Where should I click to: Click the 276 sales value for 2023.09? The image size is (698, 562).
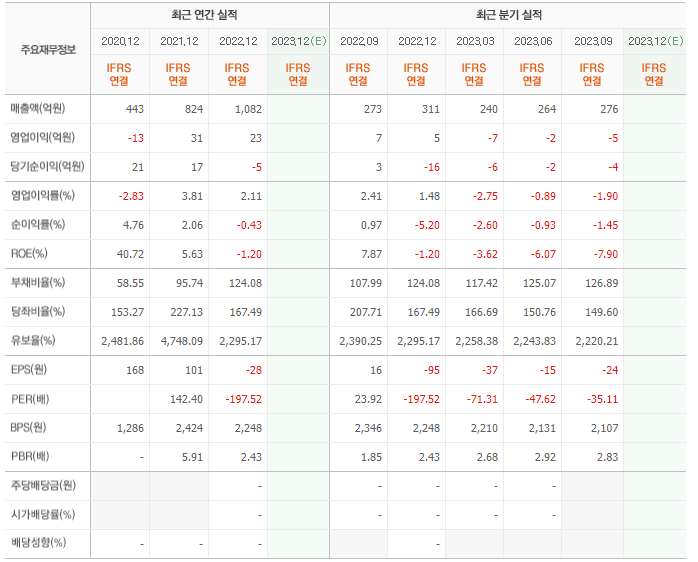point(609,110)
